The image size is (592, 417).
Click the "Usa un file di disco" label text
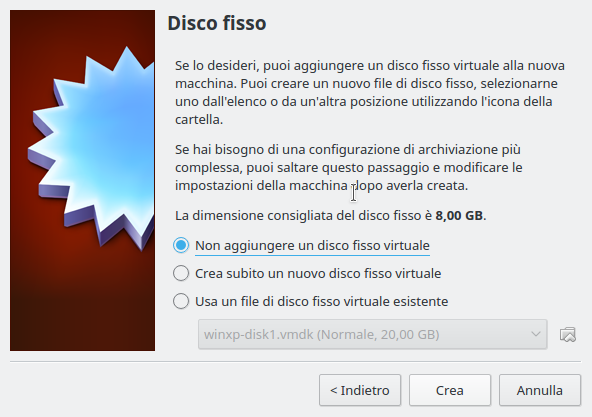[x=321, y=301]
